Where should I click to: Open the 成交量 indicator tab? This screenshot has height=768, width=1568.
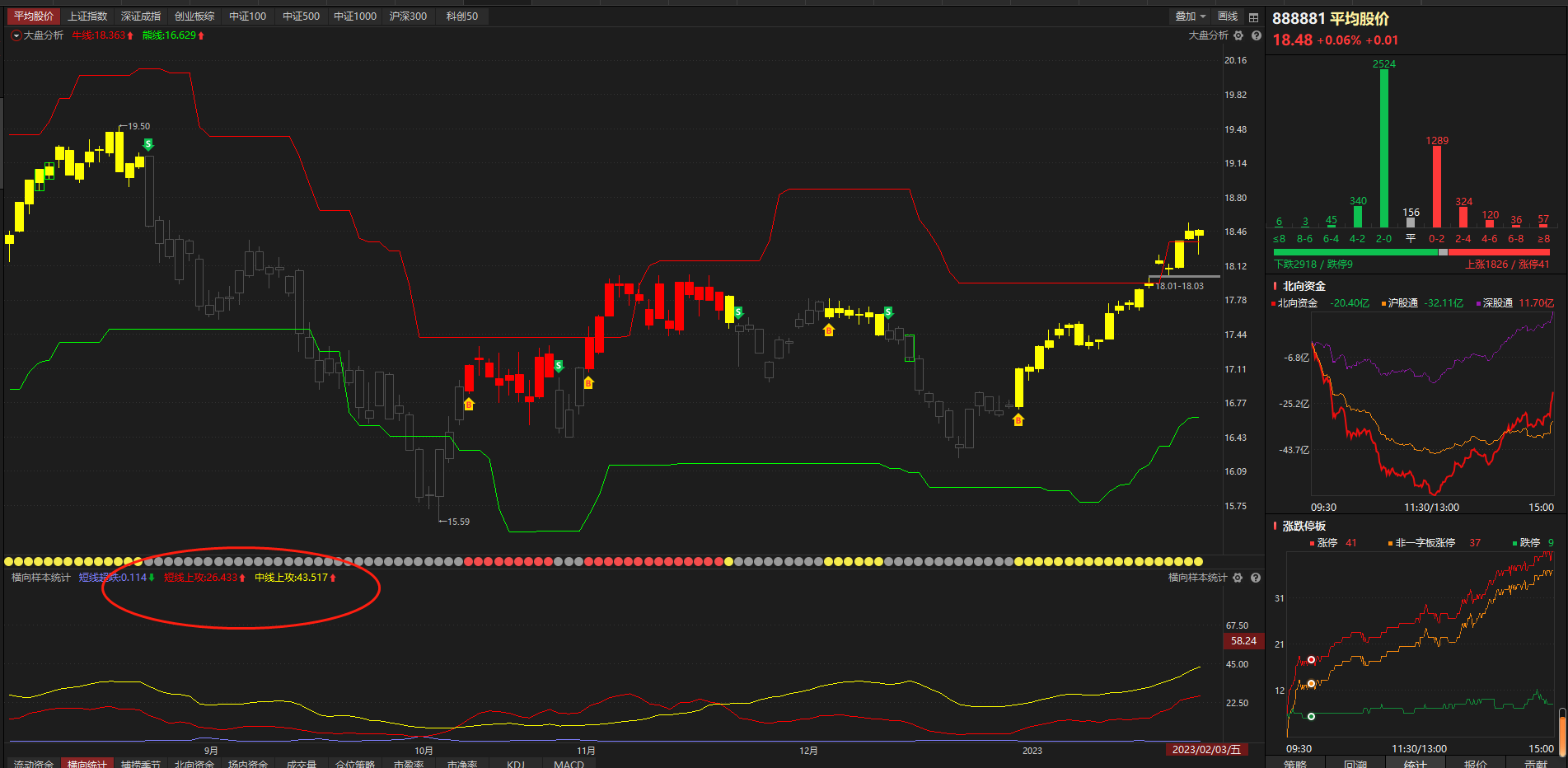(302, 763)
